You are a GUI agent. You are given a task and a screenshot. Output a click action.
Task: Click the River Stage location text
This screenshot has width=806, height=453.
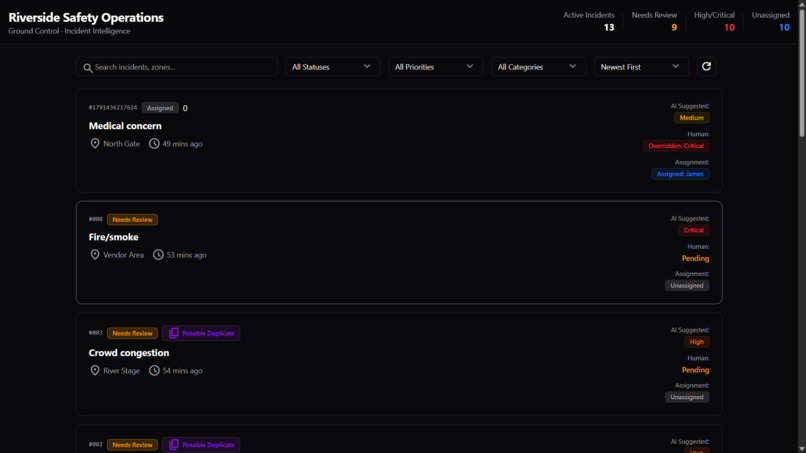point(121,371)
